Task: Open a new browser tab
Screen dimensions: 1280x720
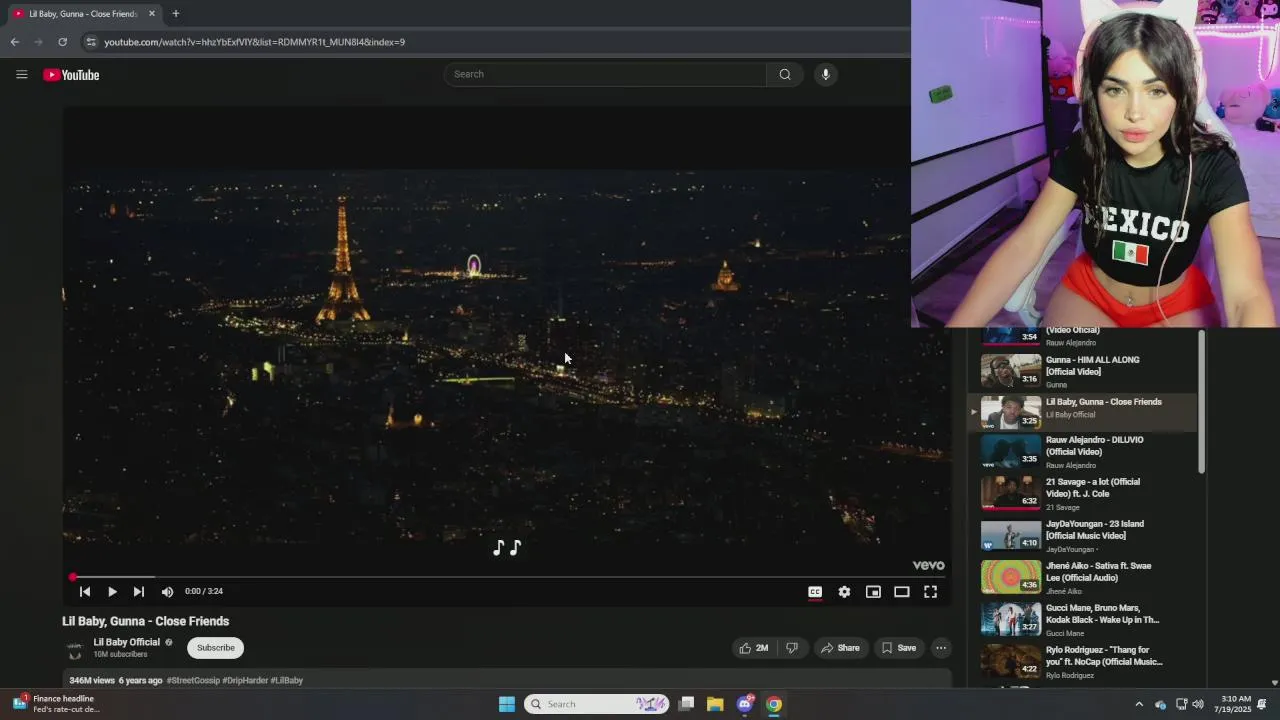Action: coord(175,14)
